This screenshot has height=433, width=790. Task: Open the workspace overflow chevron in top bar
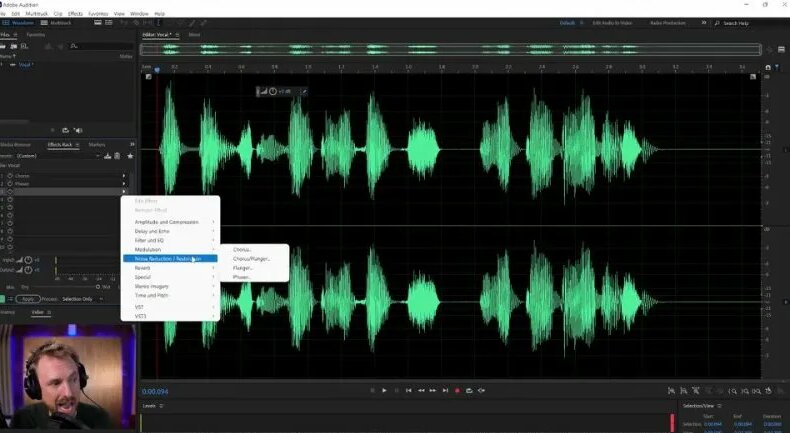point(703,23)
